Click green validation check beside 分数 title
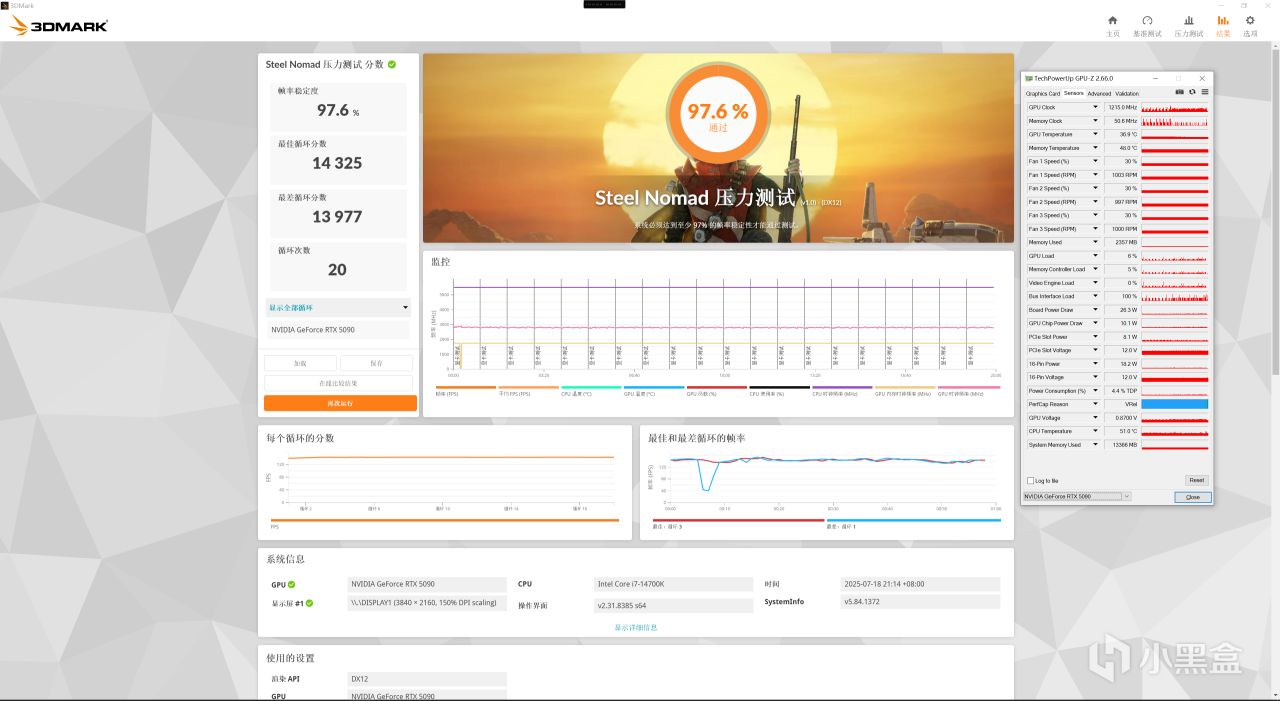 click(392, 64)
